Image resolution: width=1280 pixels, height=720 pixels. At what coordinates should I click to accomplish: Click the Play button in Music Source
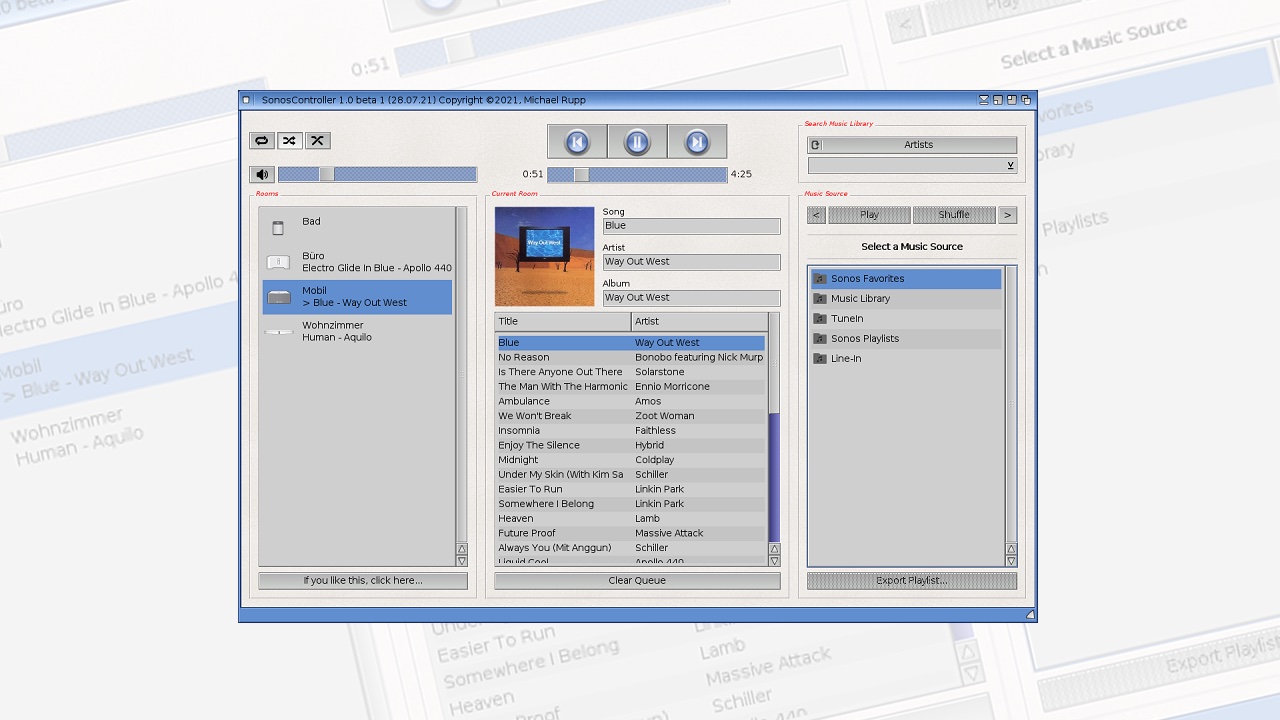click(869, 215)
